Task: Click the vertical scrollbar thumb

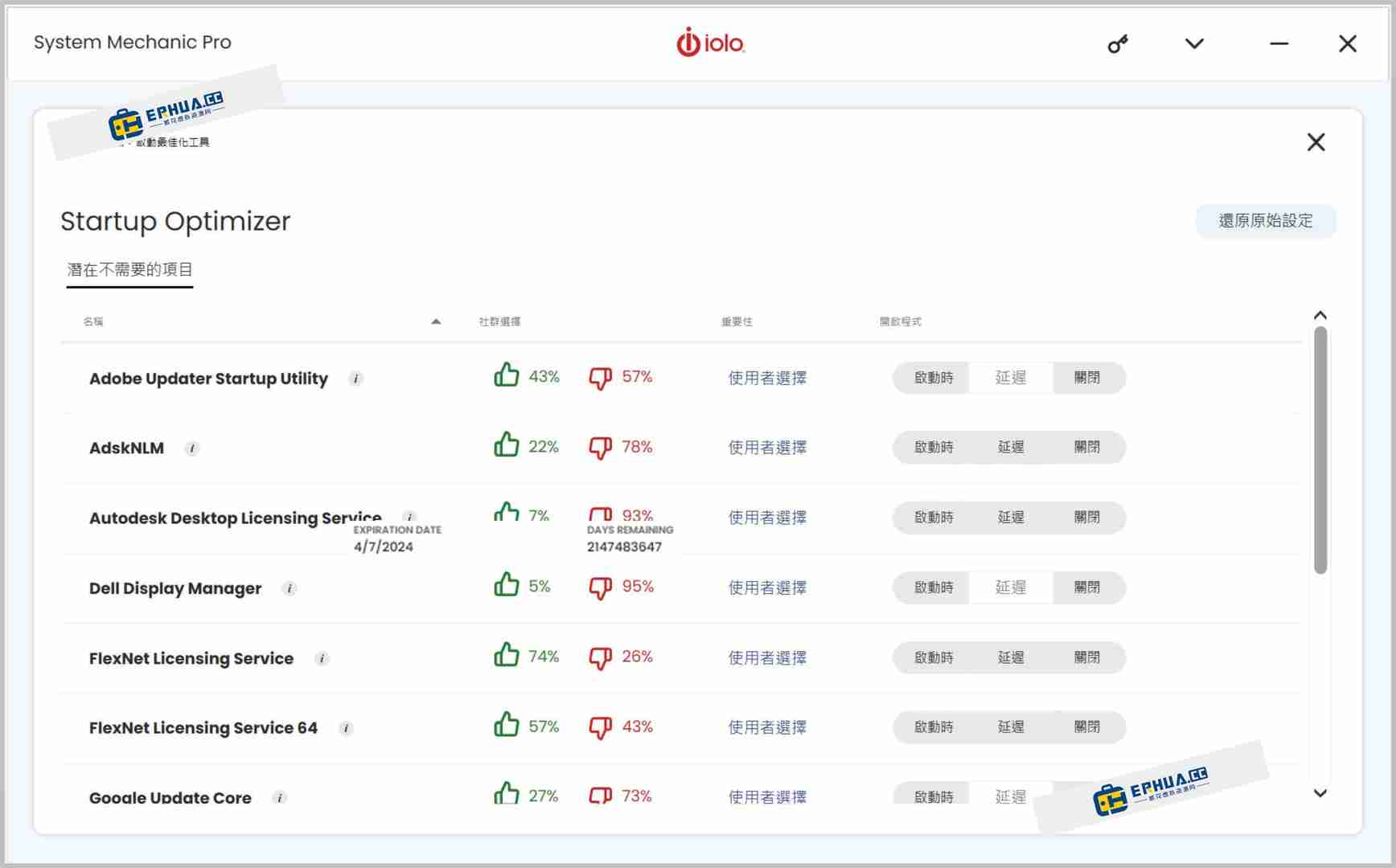Action: click(x=1320, y=450)
